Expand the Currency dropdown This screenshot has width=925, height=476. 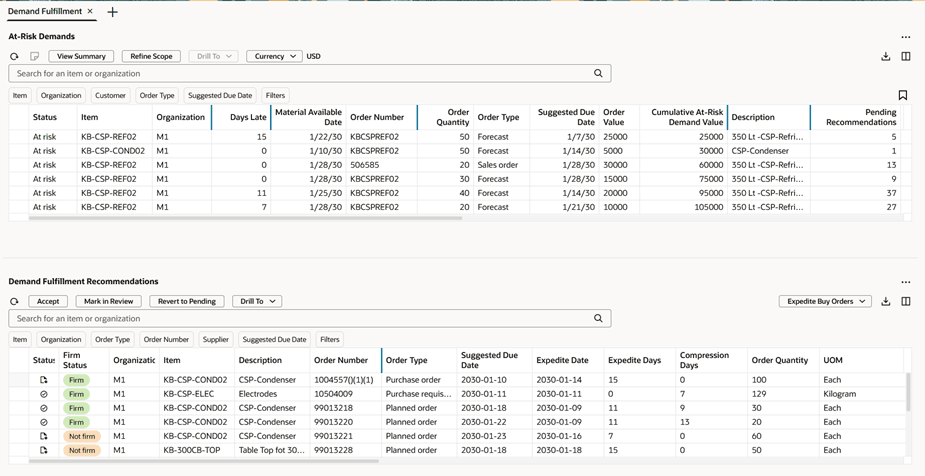pyautogui.click(x=274, y=57)
